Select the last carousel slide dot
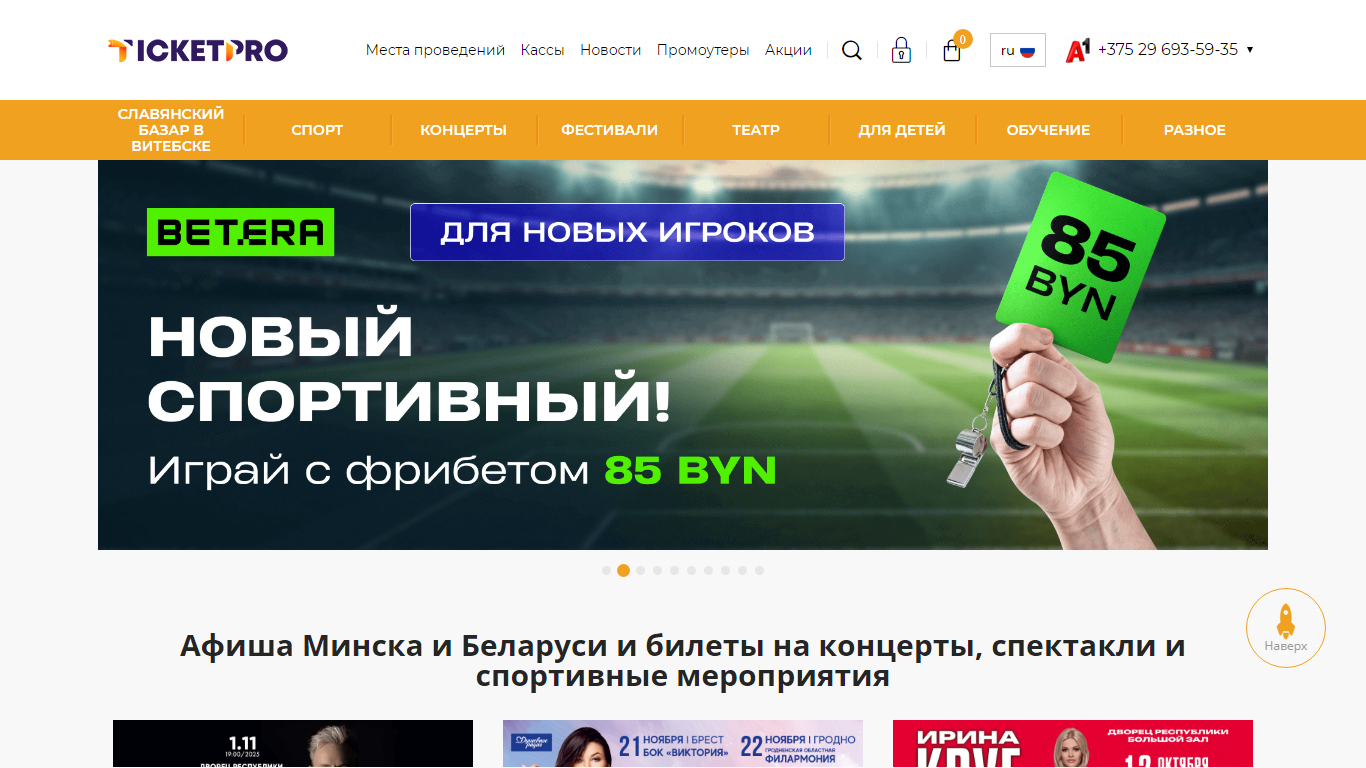The width and height of the screenshot is (1366, 768). [759, 570]
